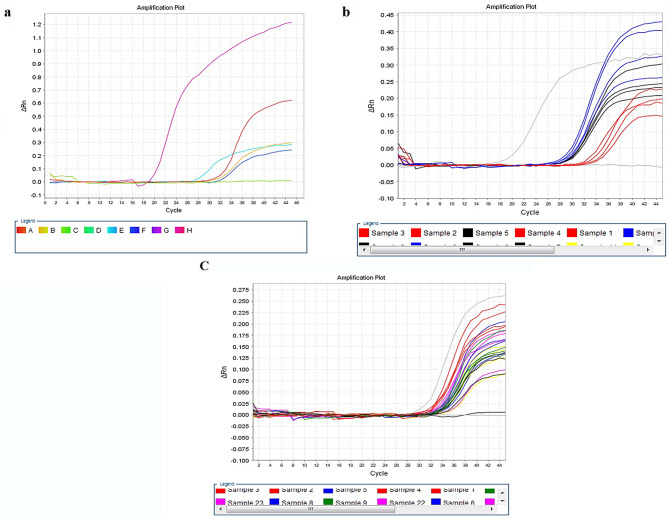Select the cyan E swatch in panel a legend
Screen dimensions: 669x519
[x=112, y=230]
